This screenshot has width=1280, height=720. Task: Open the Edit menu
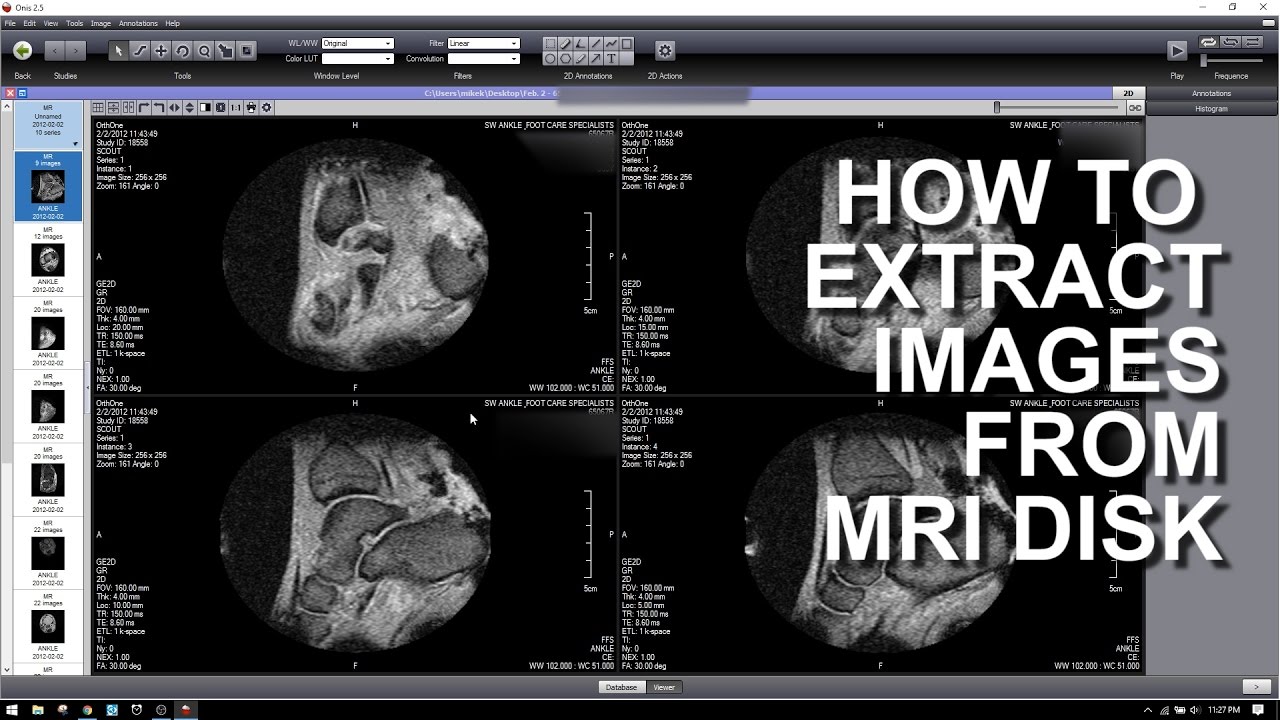point(30,23)
